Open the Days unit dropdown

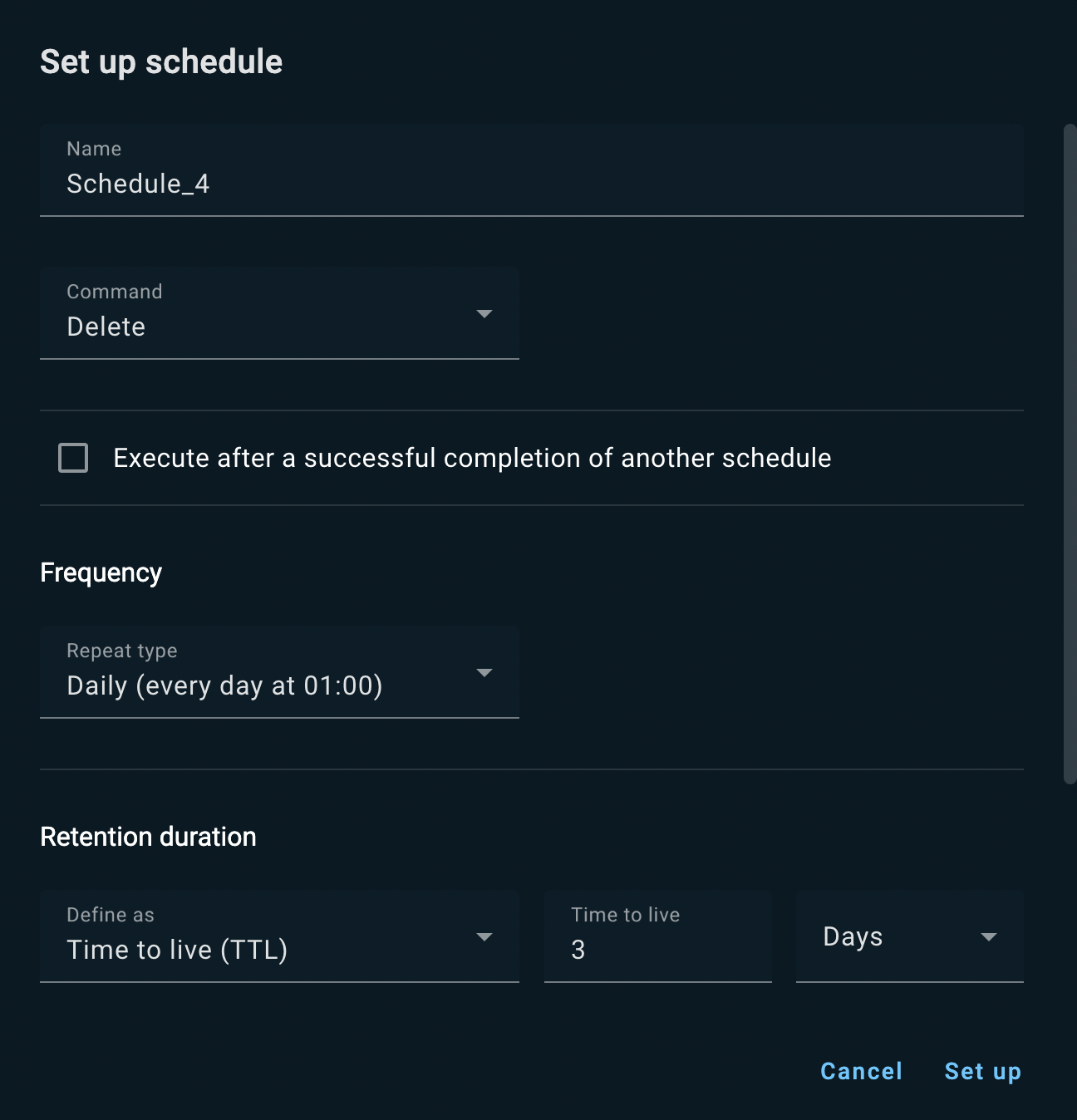909,937
